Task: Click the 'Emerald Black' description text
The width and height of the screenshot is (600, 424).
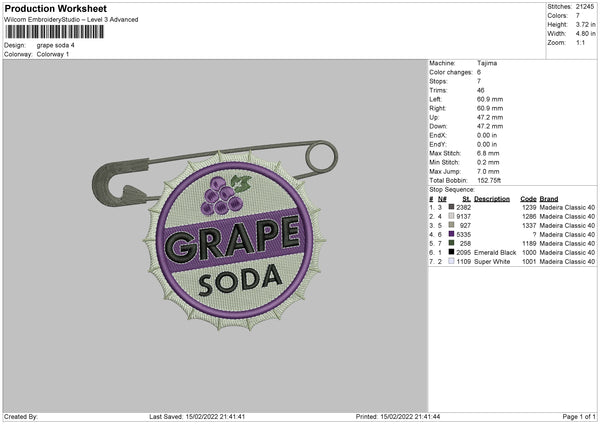Action: [495, 253]
